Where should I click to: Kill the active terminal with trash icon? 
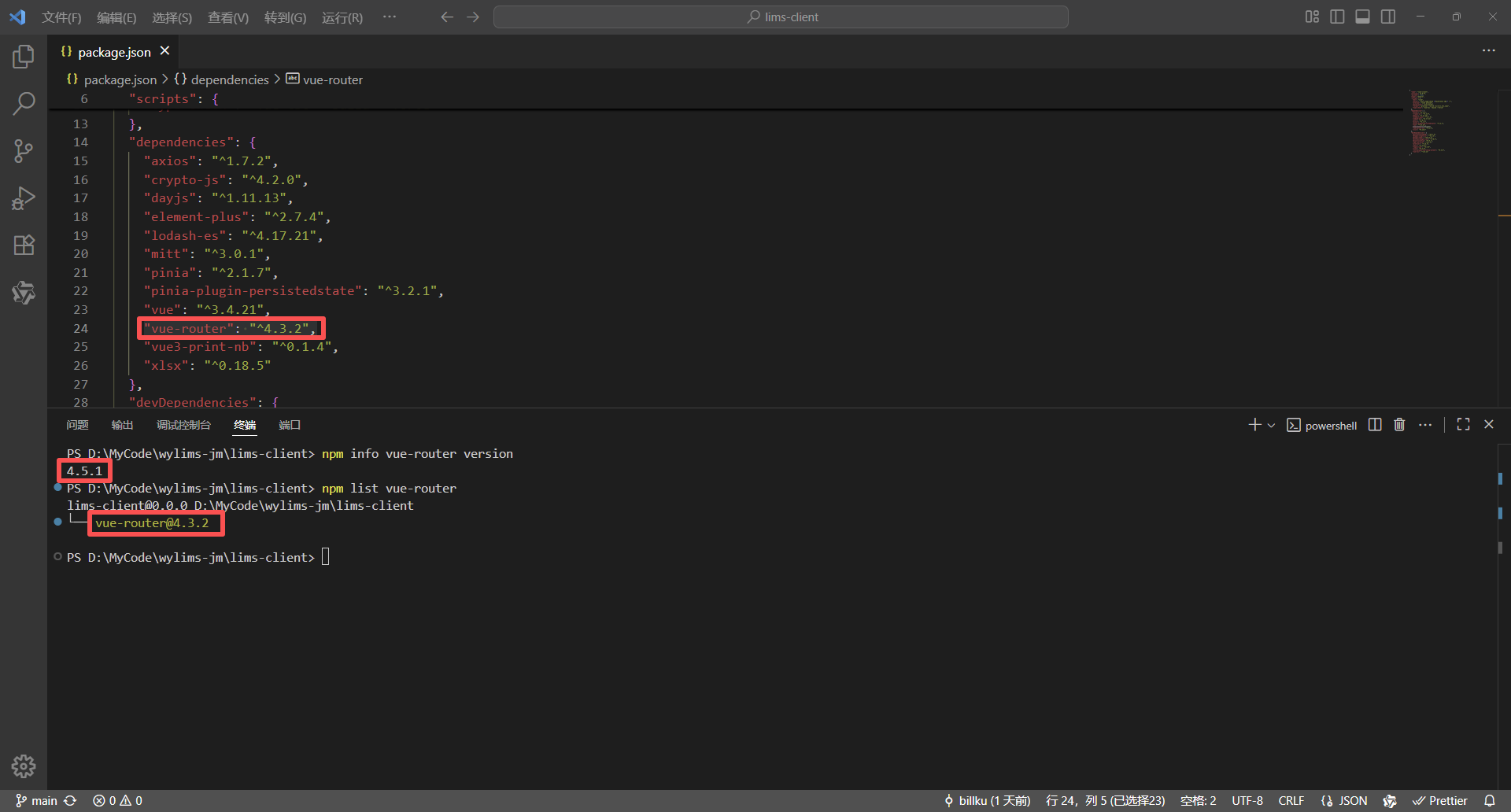coord(1398,424)
